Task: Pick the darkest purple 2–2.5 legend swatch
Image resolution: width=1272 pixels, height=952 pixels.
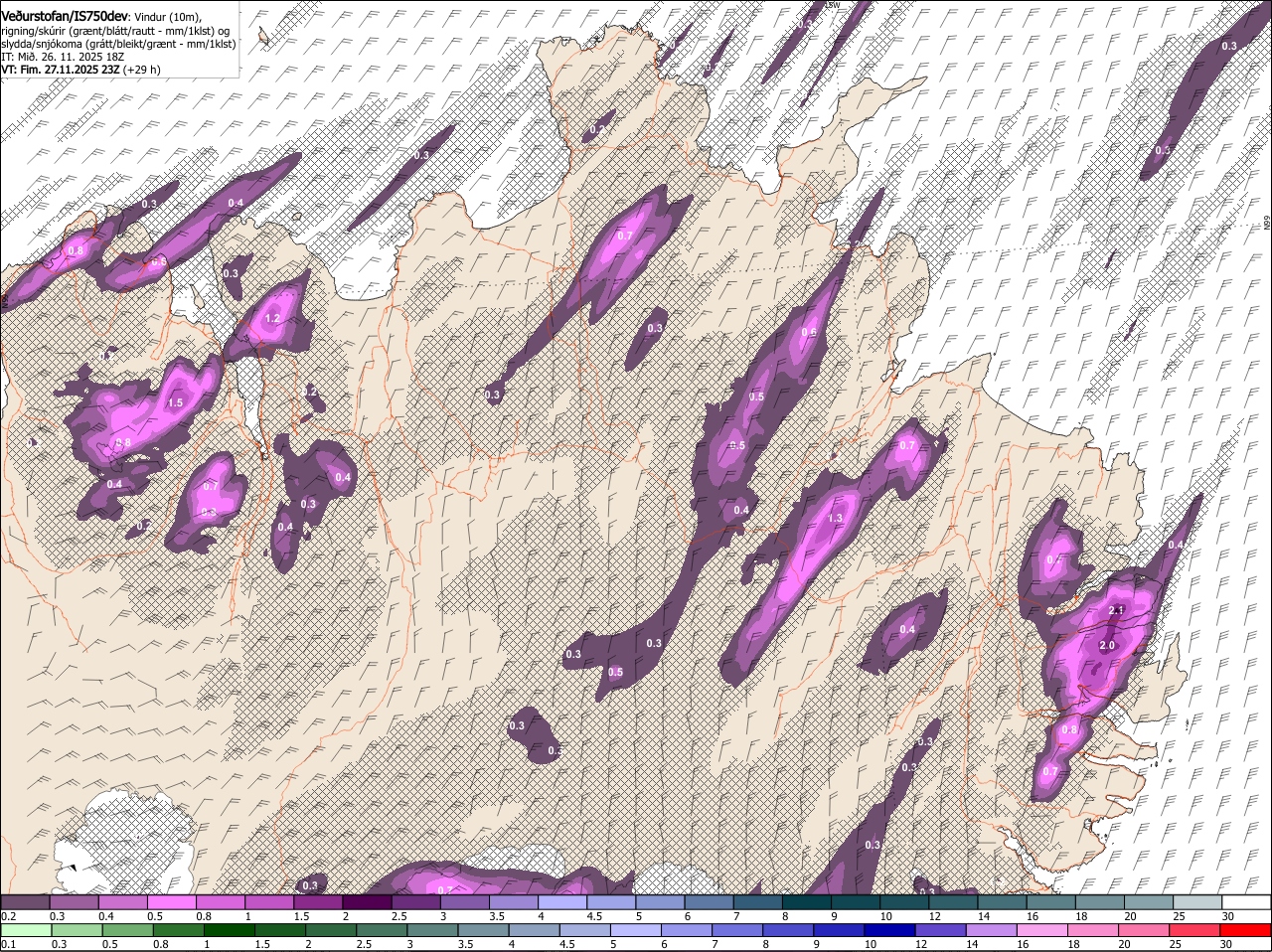Action: (367, 901)
